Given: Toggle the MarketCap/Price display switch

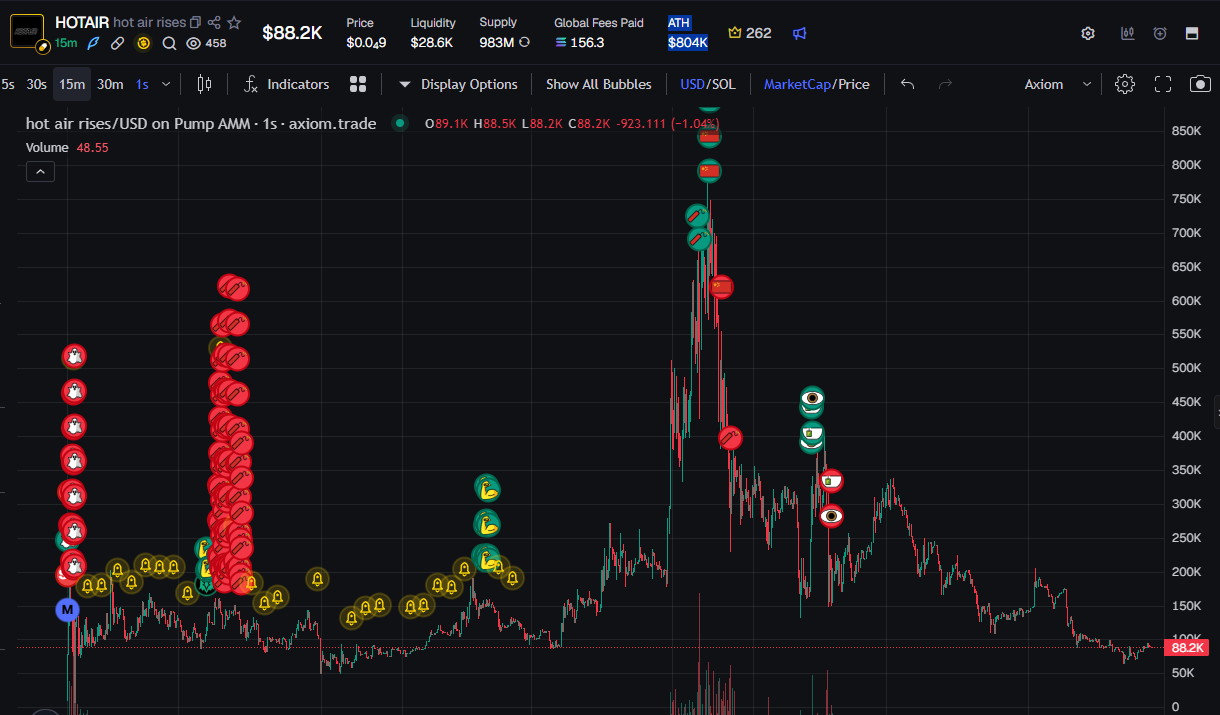Looking at the screenshot, I should pos(817,84).
